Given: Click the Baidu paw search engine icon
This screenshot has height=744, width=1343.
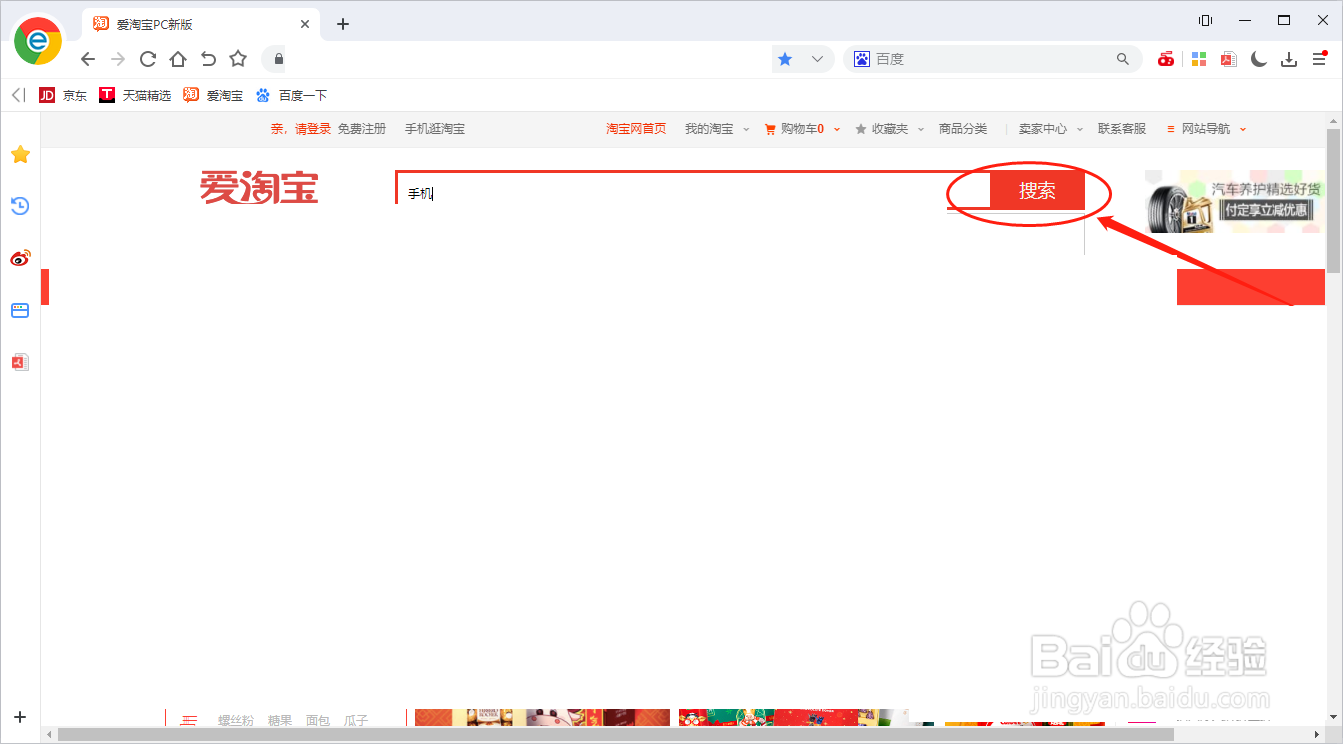Looking at the screenshot, I should tap(862, 59).
